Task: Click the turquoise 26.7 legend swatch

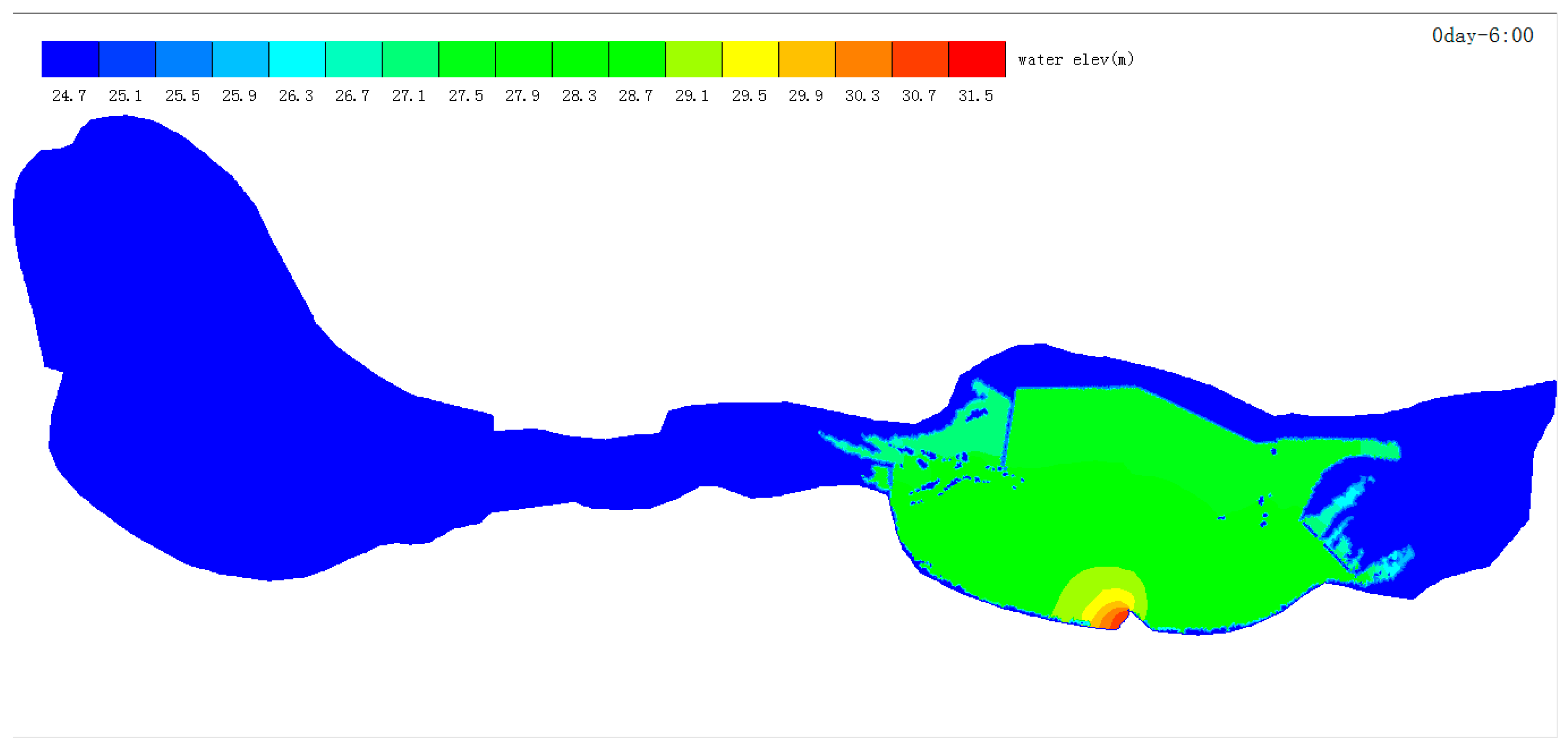Action: [x=354, y=59]
